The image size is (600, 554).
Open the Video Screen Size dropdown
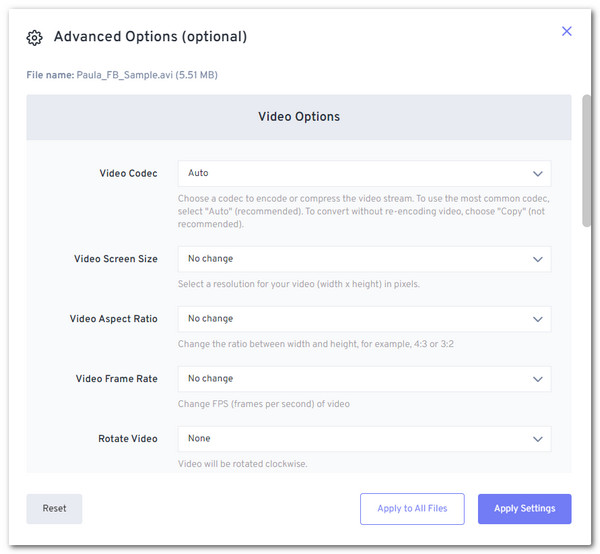364,259
